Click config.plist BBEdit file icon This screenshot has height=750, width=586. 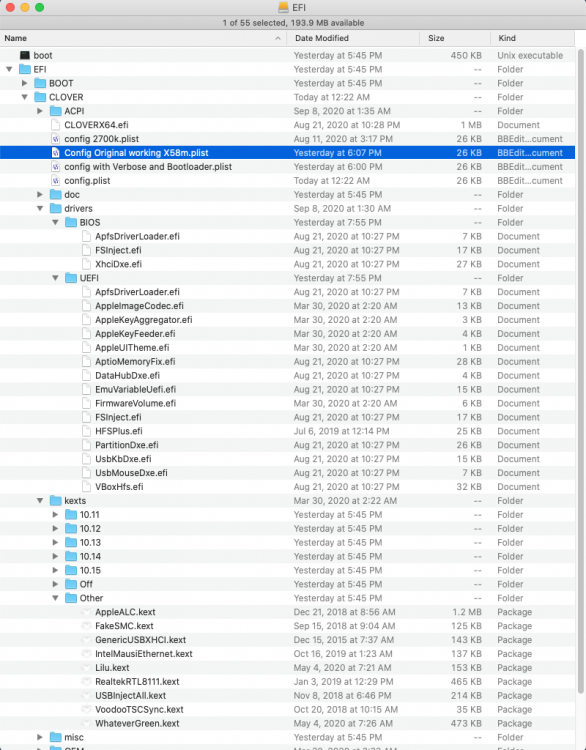coord(55,181)
